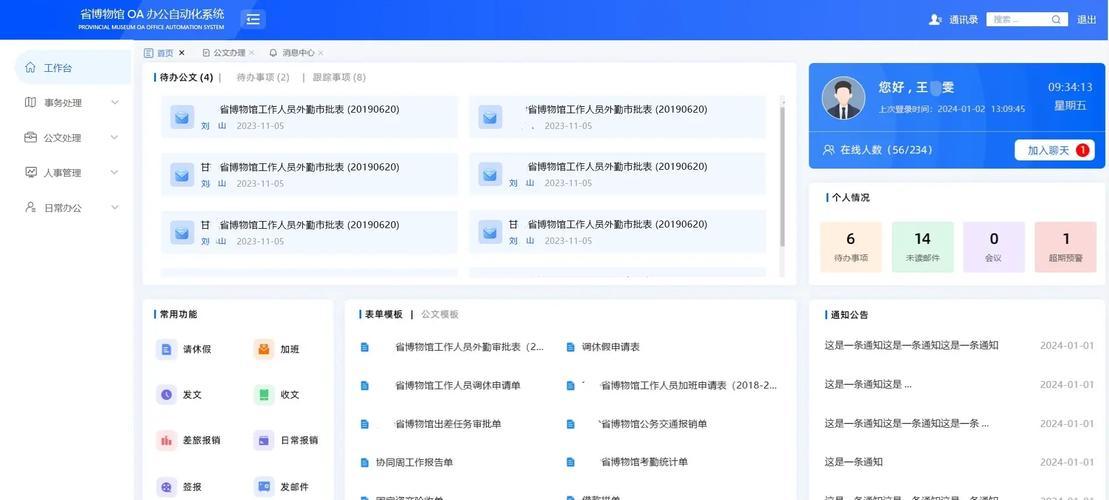Select the 待办事项 (2) tab
Viewport: 1109px width, 500px height.
point(262,78)
